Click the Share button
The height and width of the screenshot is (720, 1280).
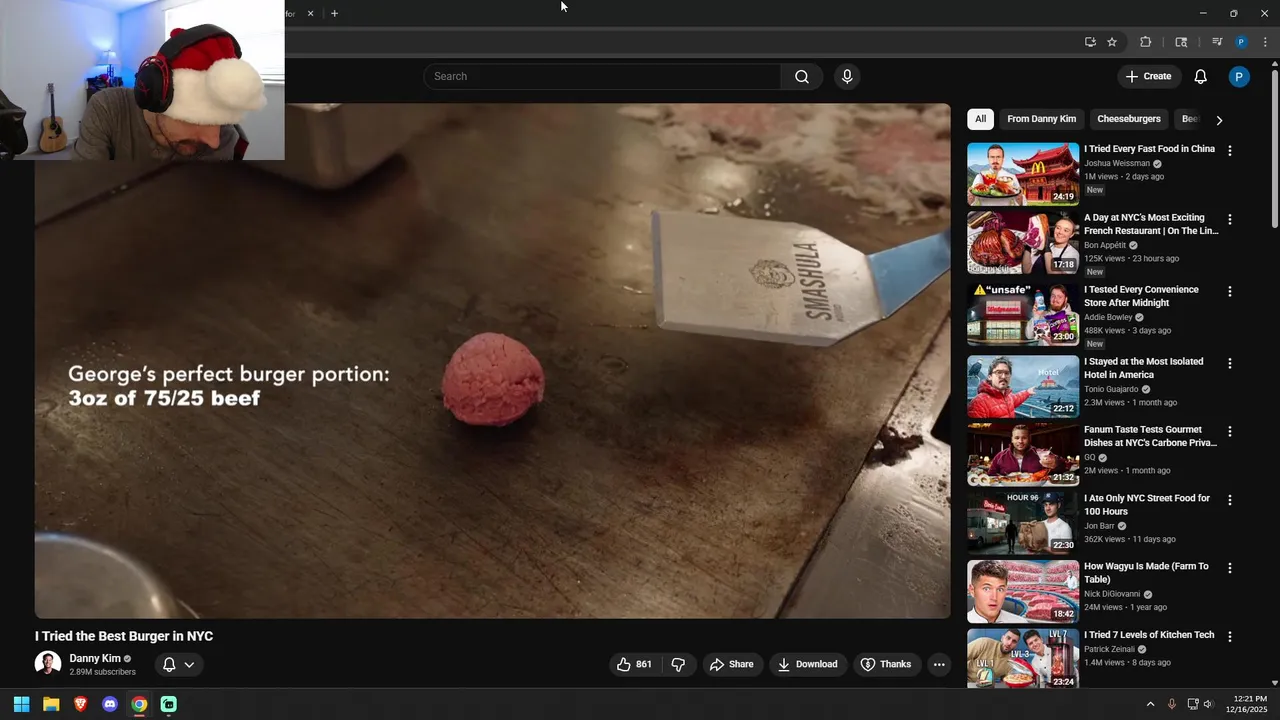pos(731,664)
